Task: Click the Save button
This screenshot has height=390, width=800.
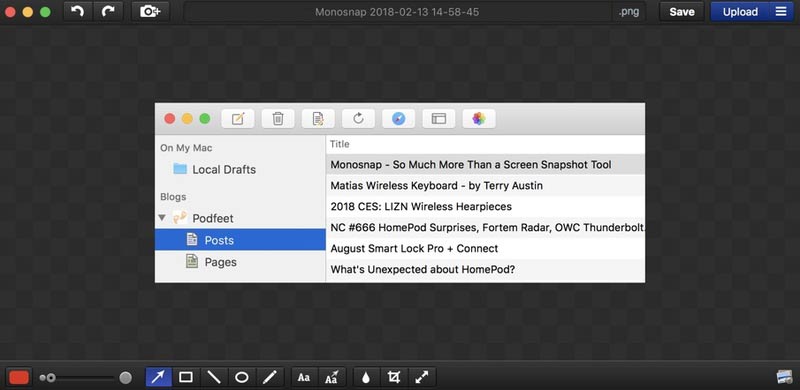Action: click(682, 11)
